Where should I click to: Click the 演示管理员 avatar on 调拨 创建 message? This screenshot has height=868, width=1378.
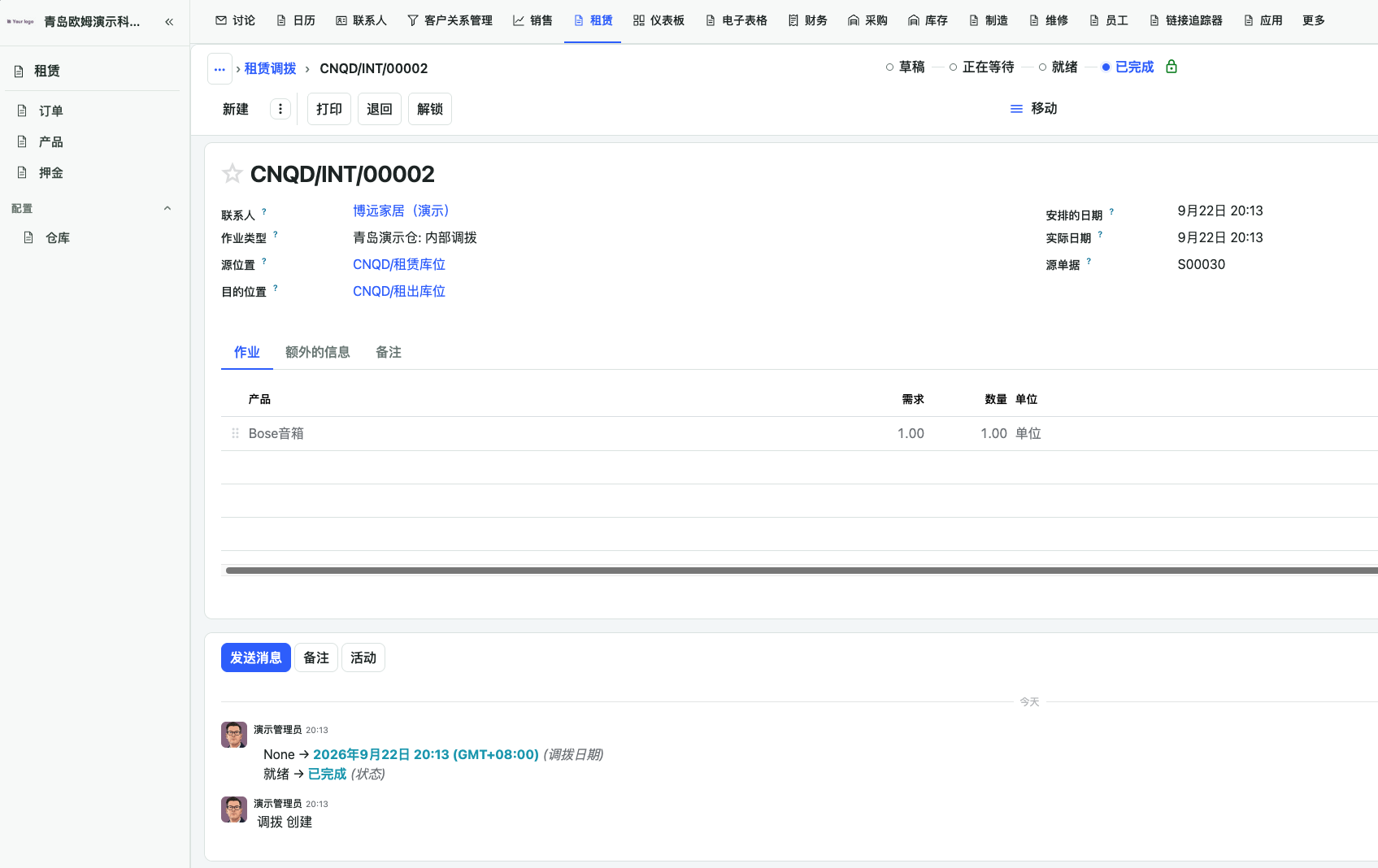[234, 809]
